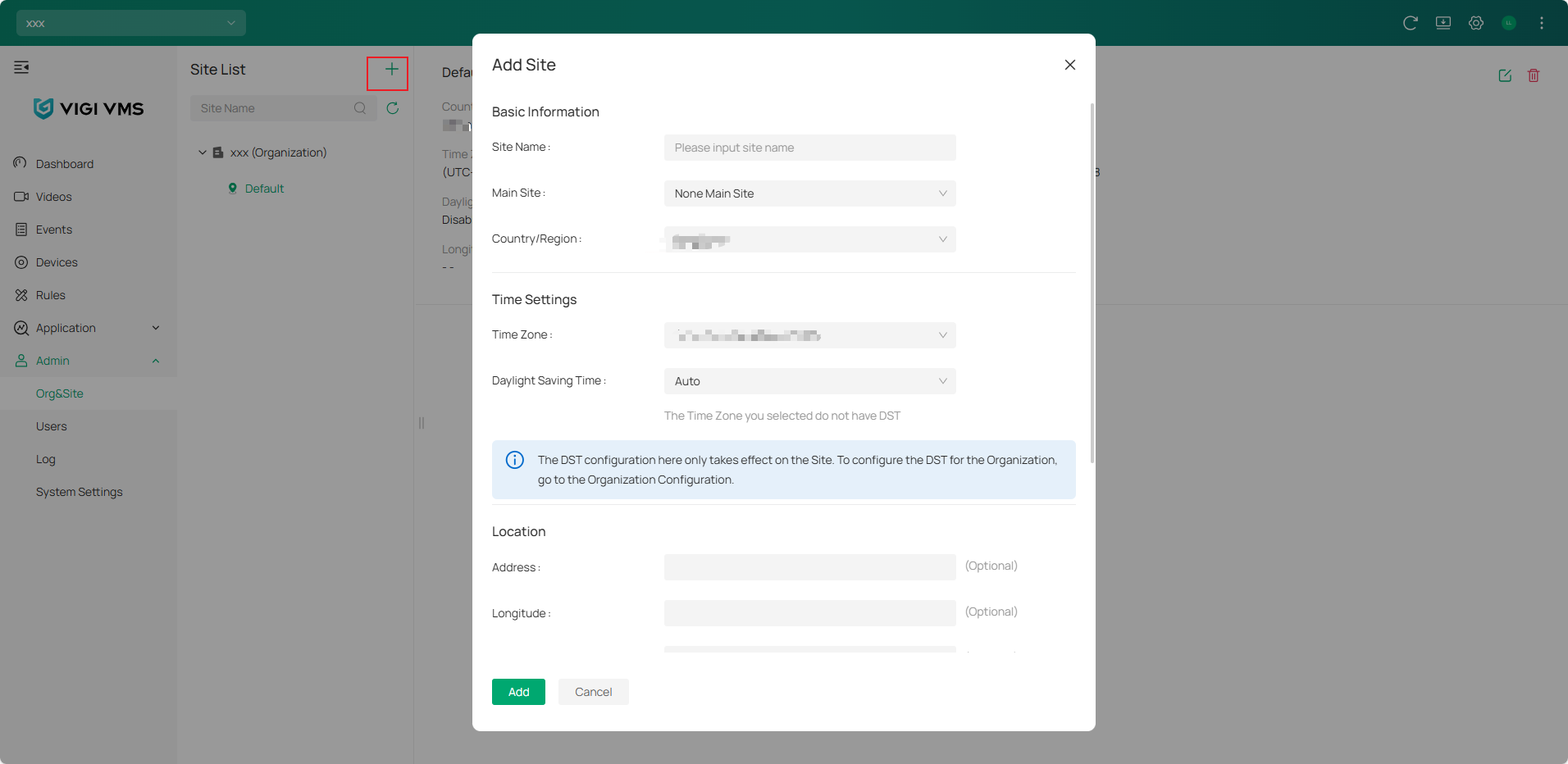Go to Videos in the sidebar
The image size is (1568, 764).
point(89,197)
